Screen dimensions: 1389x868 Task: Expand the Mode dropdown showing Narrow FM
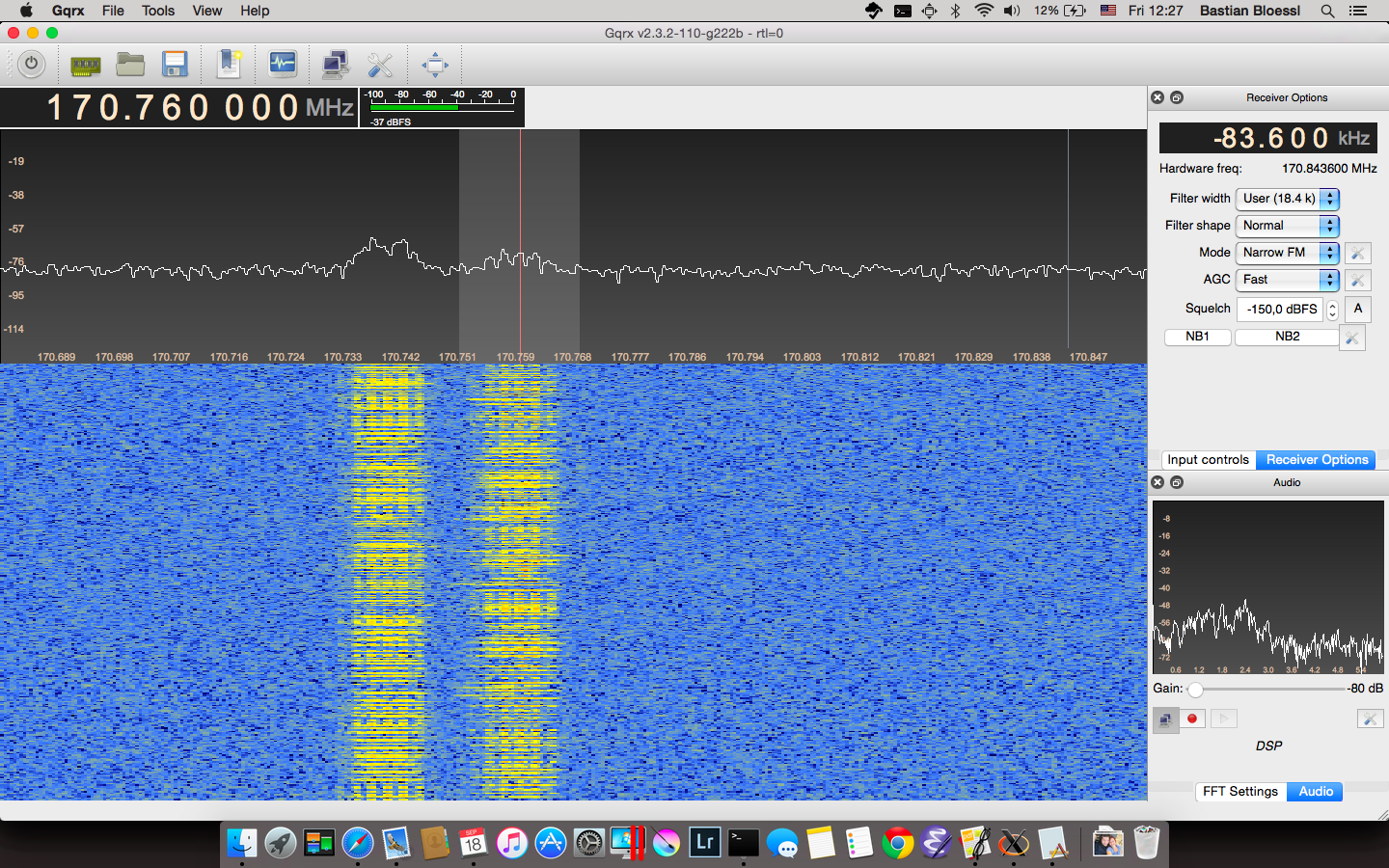pos(1287,253)
